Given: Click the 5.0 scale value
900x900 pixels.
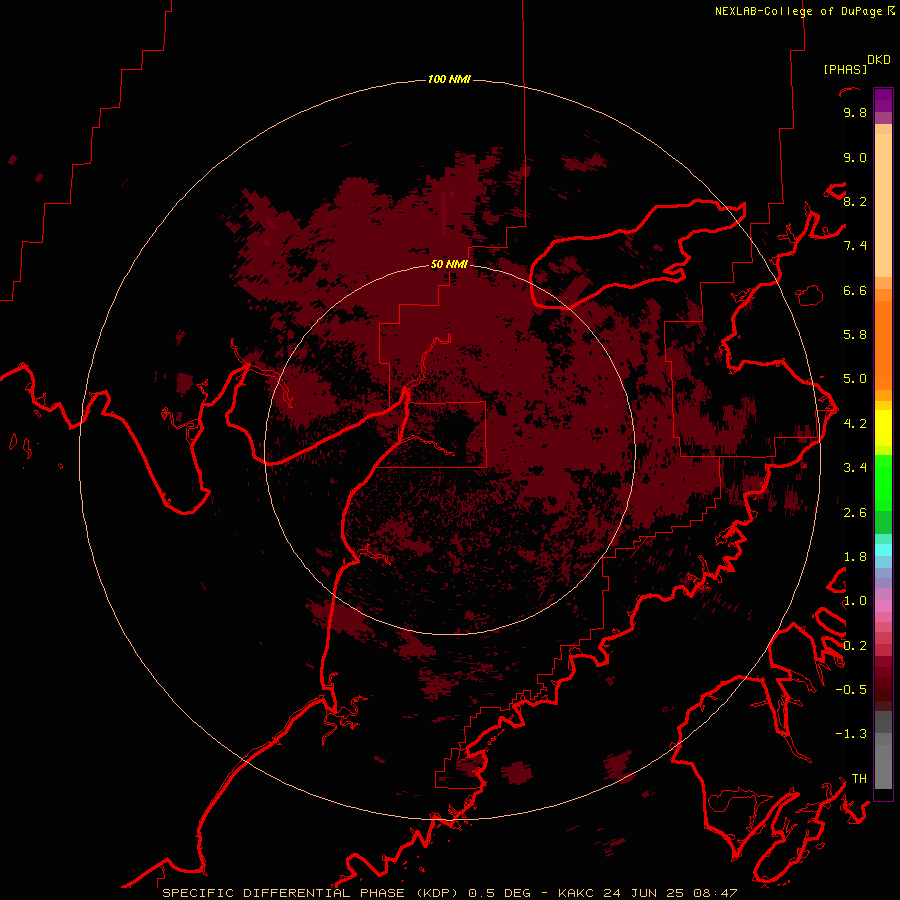Looking at the screenshot, I should [855, 379].
